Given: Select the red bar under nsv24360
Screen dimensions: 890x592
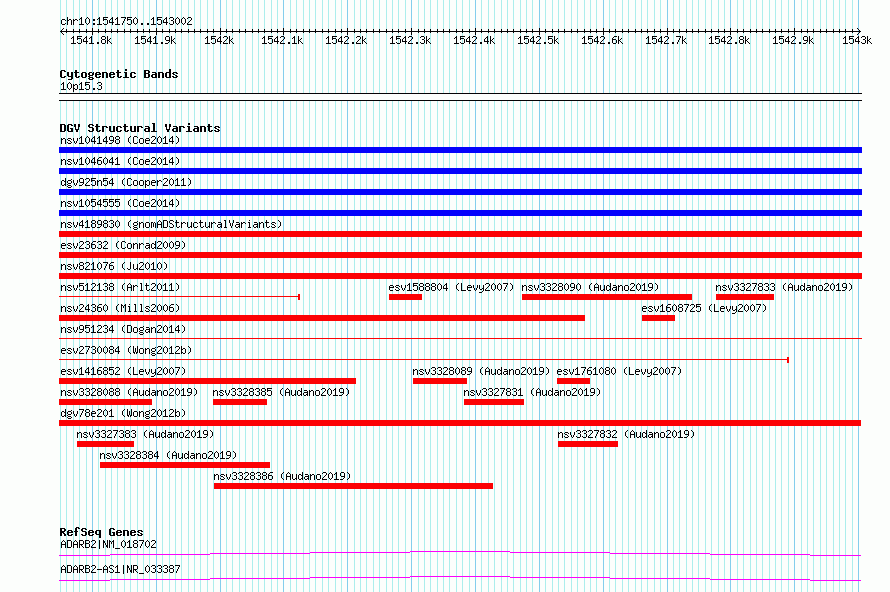Looking at the screenshot, I should 322,318.
